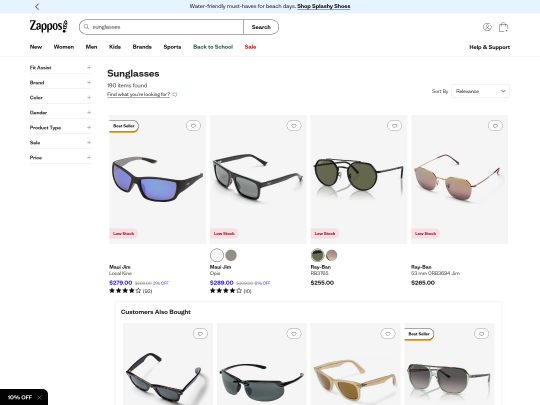Open the shopping cart icon
The image size is (540, 405).
click(x=503, y=27)
